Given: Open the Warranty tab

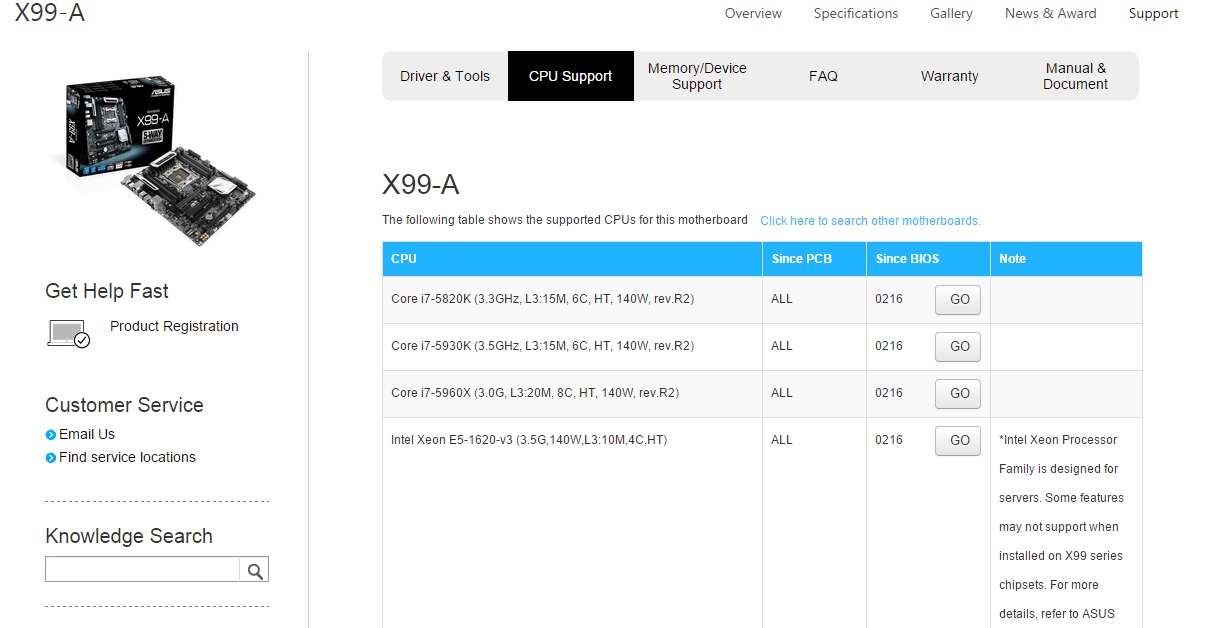Looking at the screenshot, I should [x=949, y=76].
